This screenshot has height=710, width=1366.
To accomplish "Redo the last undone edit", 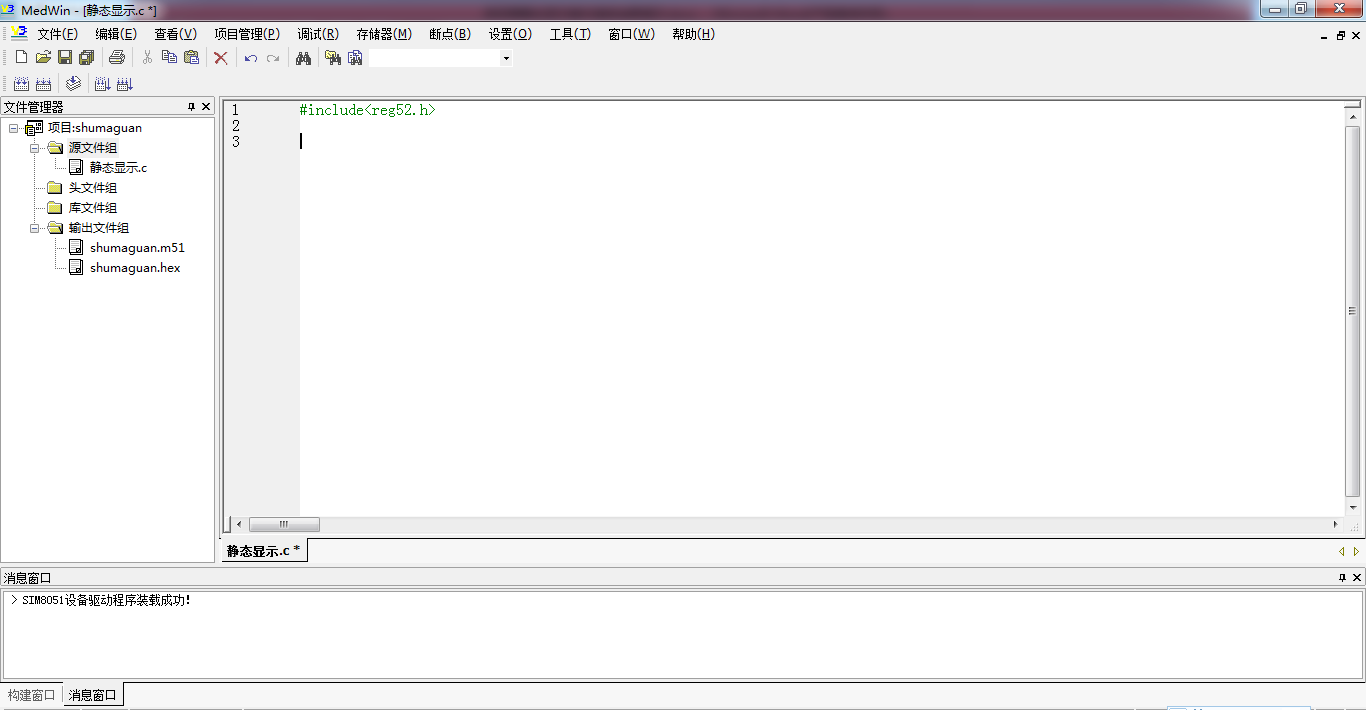I will (273, 58).
